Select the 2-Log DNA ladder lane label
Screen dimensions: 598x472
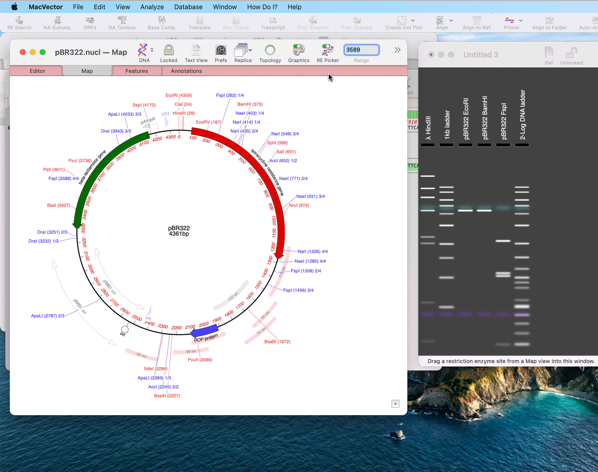point(522,115)
